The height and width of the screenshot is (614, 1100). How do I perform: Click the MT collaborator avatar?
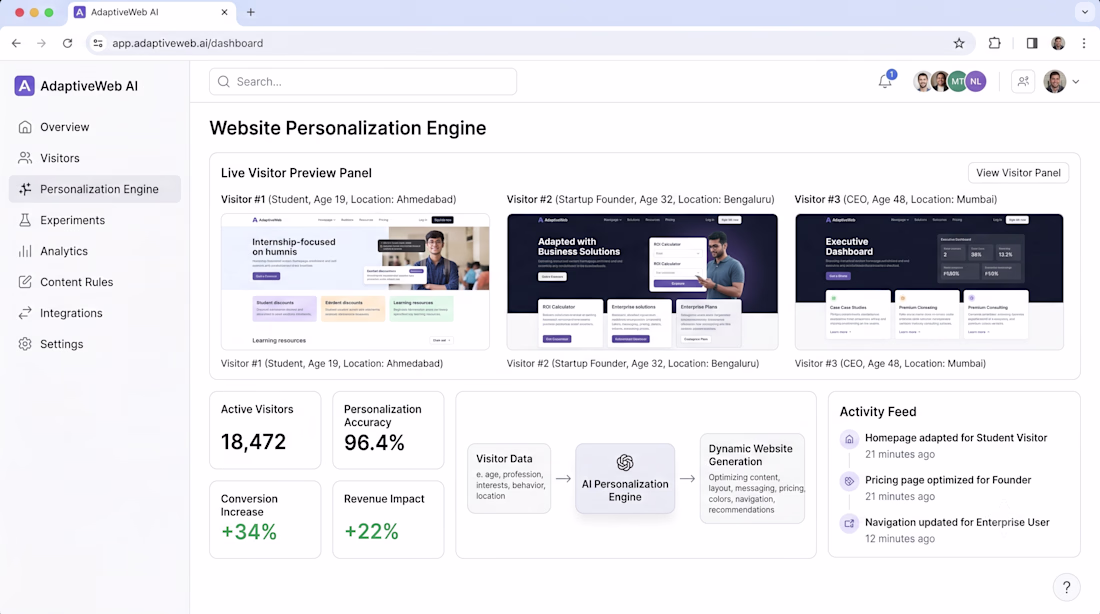[958, 81]
